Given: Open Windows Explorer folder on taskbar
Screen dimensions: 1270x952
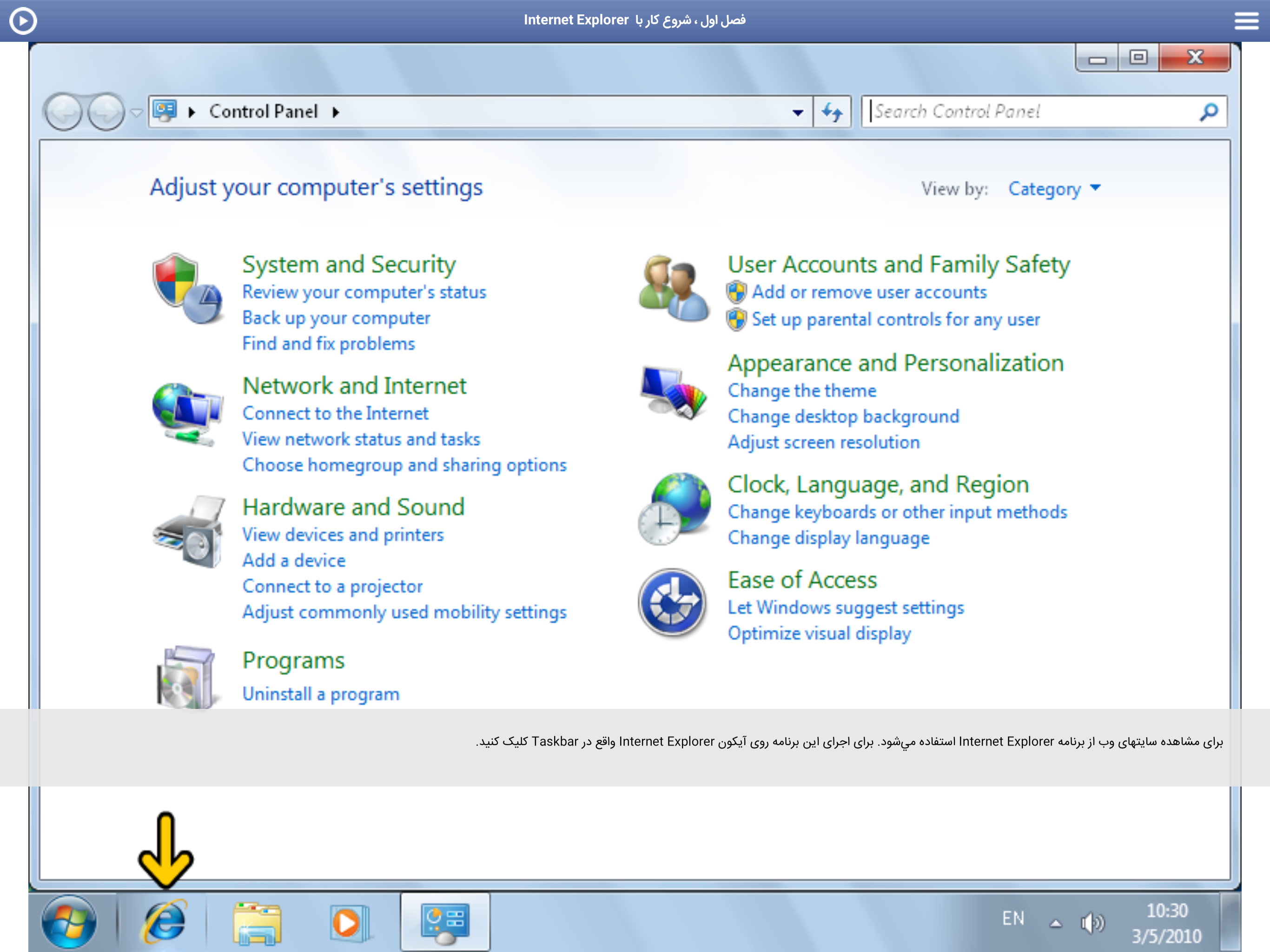Looking at the screenshot, I should 257,923.
